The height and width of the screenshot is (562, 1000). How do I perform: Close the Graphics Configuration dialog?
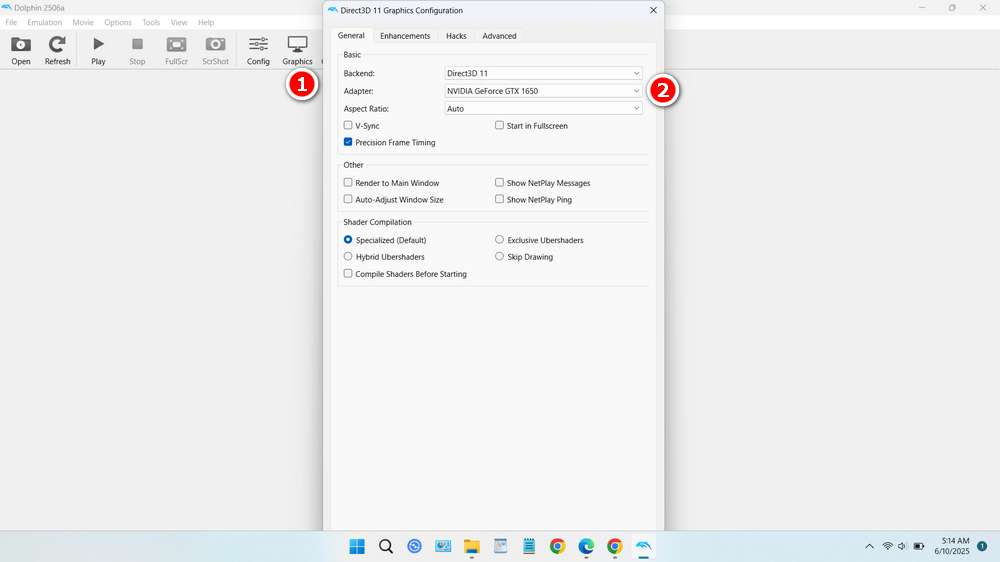653,10
